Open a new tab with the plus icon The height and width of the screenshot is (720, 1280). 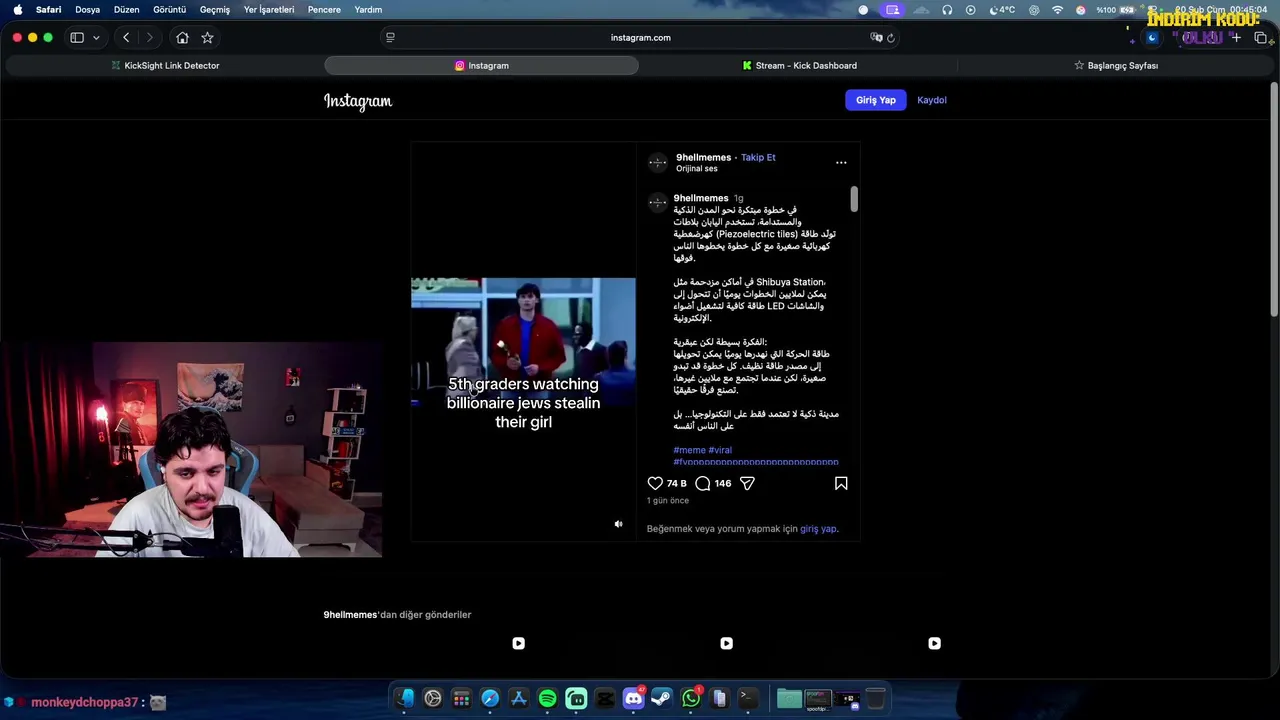(x=1236, y=37)
